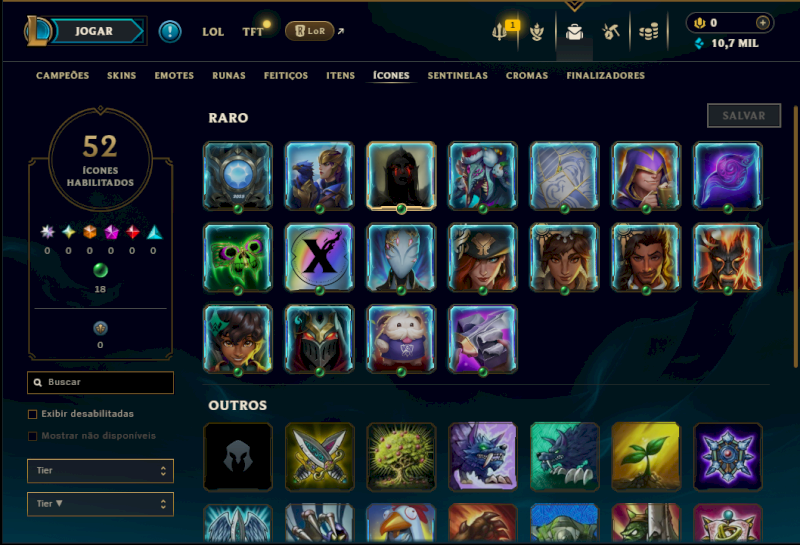Click the plus icon beside RP balance
This screenshot has height=545, width=800.
click(762, 22)
